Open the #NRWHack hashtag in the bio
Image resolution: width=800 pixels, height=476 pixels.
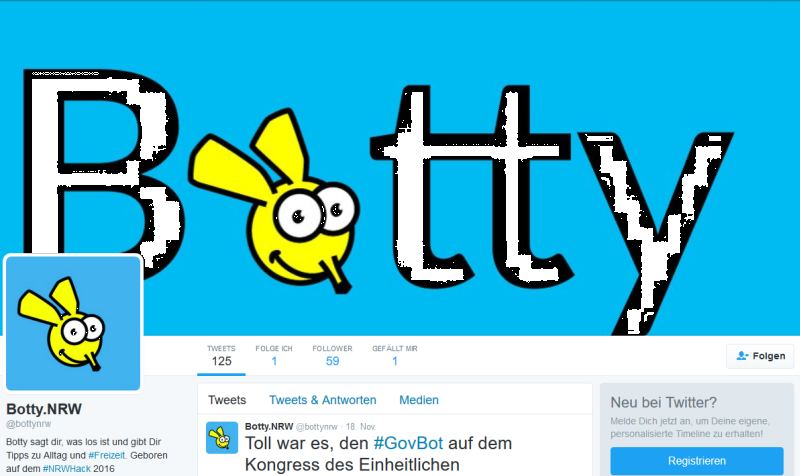67,468
